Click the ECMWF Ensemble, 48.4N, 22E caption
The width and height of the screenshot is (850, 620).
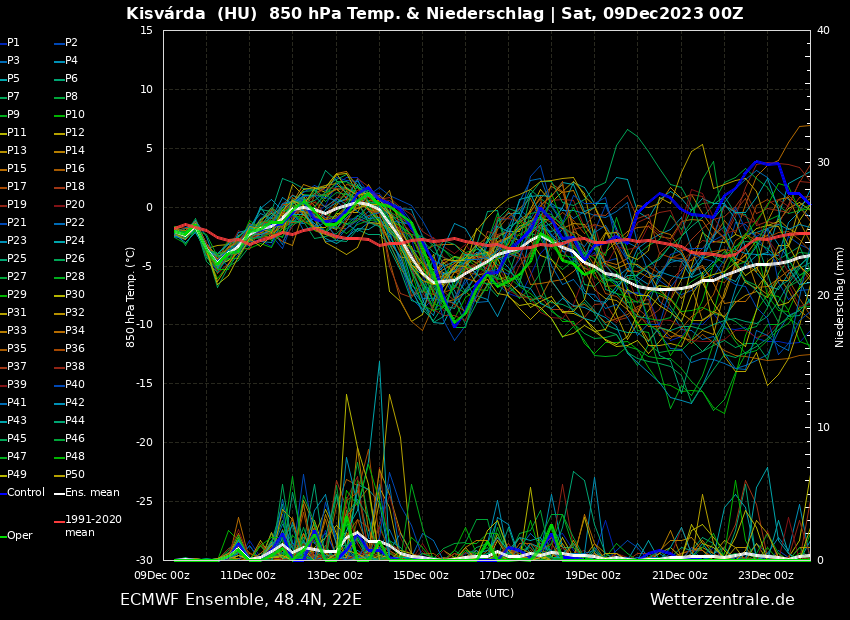pyautogui.click(x=241, y=600)
